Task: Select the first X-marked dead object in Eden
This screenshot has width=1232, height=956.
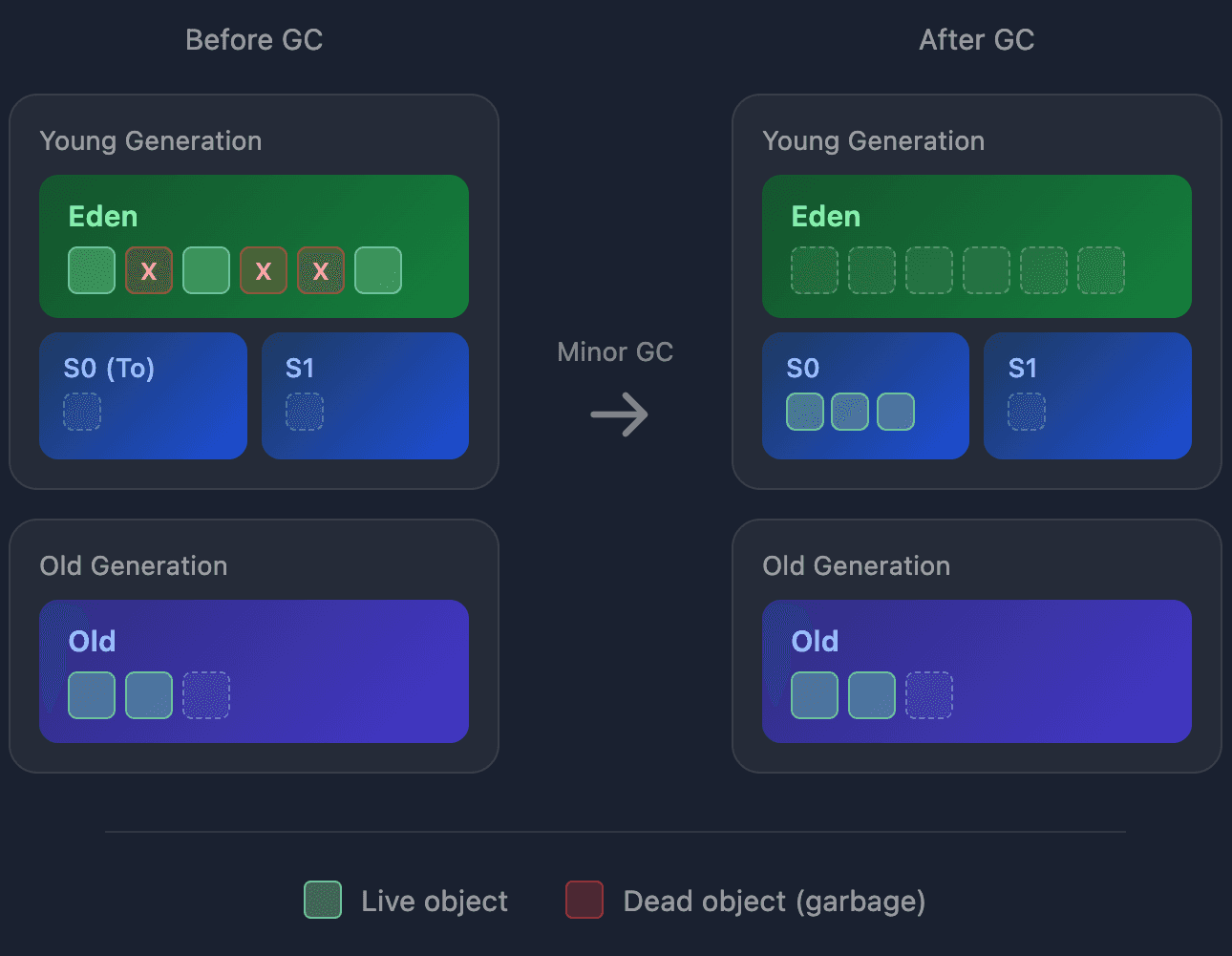Action: pos(149,270)
